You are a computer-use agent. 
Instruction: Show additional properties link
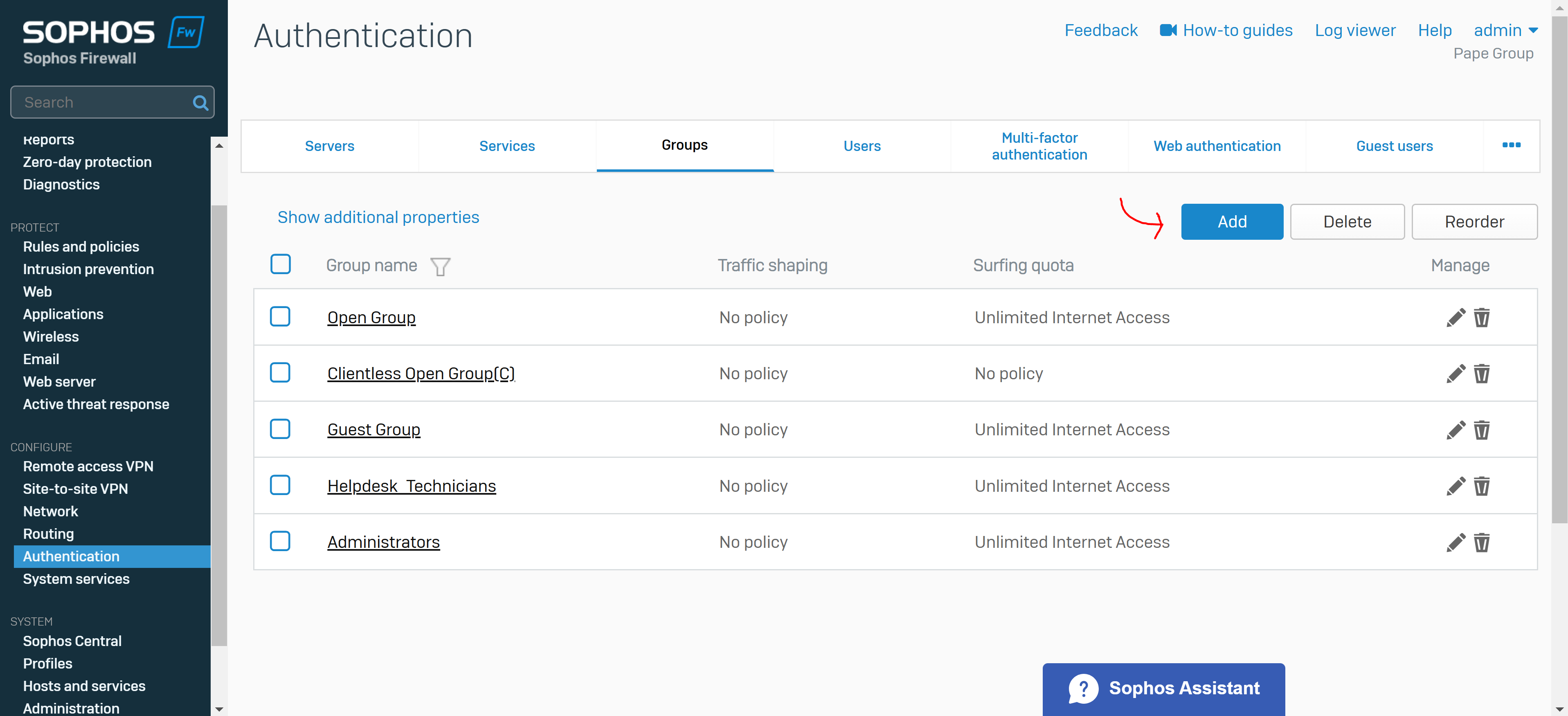coord(378,217)
